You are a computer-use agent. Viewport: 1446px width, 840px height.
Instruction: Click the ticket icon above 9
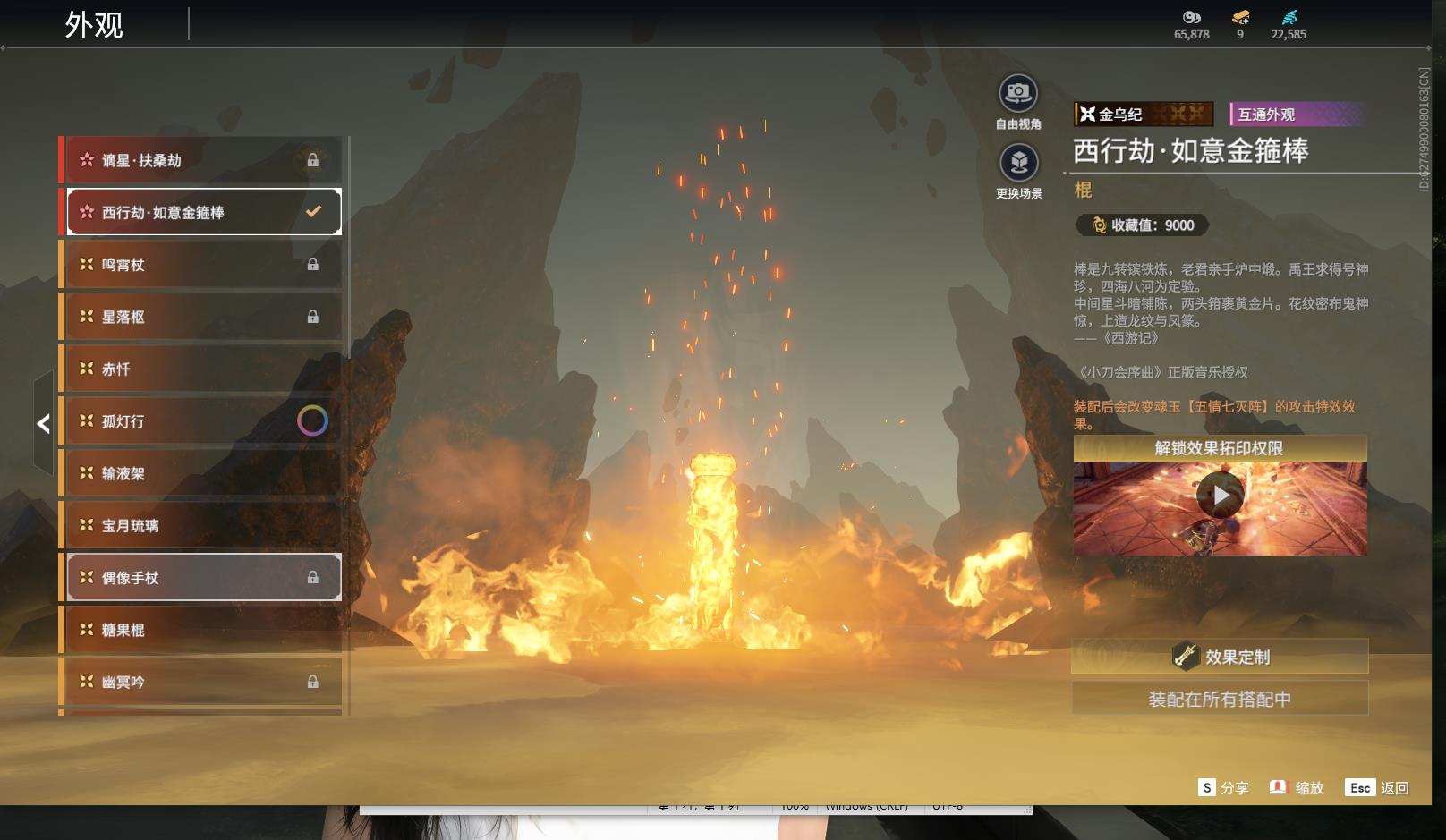click(x=1240, y=17)
